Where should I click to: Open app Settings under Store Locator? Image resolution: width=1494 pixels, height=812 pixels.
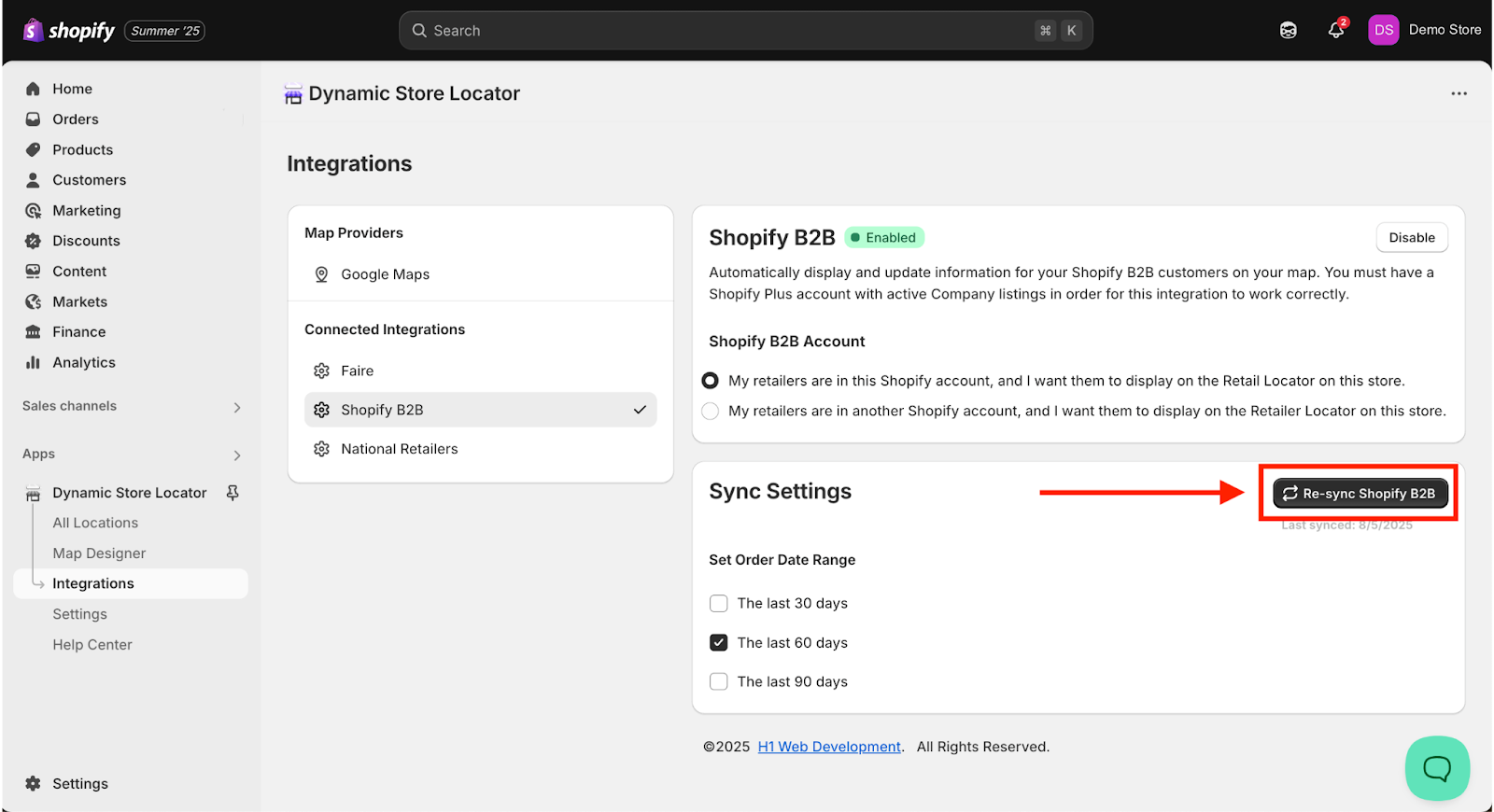point(79,614)
